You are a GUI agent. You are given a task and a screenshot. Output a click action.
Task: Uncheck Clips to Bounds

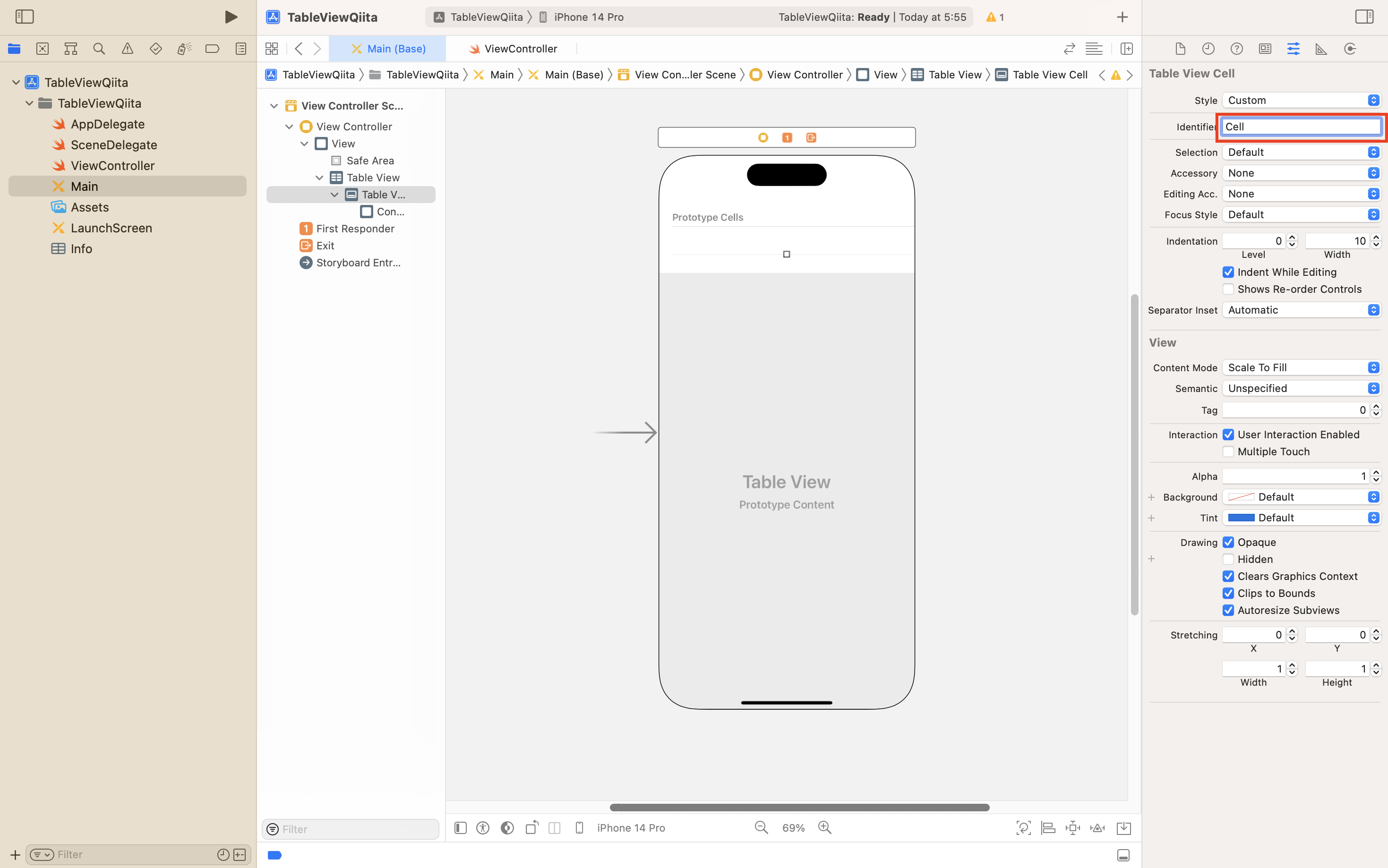tap(1228, 593)
